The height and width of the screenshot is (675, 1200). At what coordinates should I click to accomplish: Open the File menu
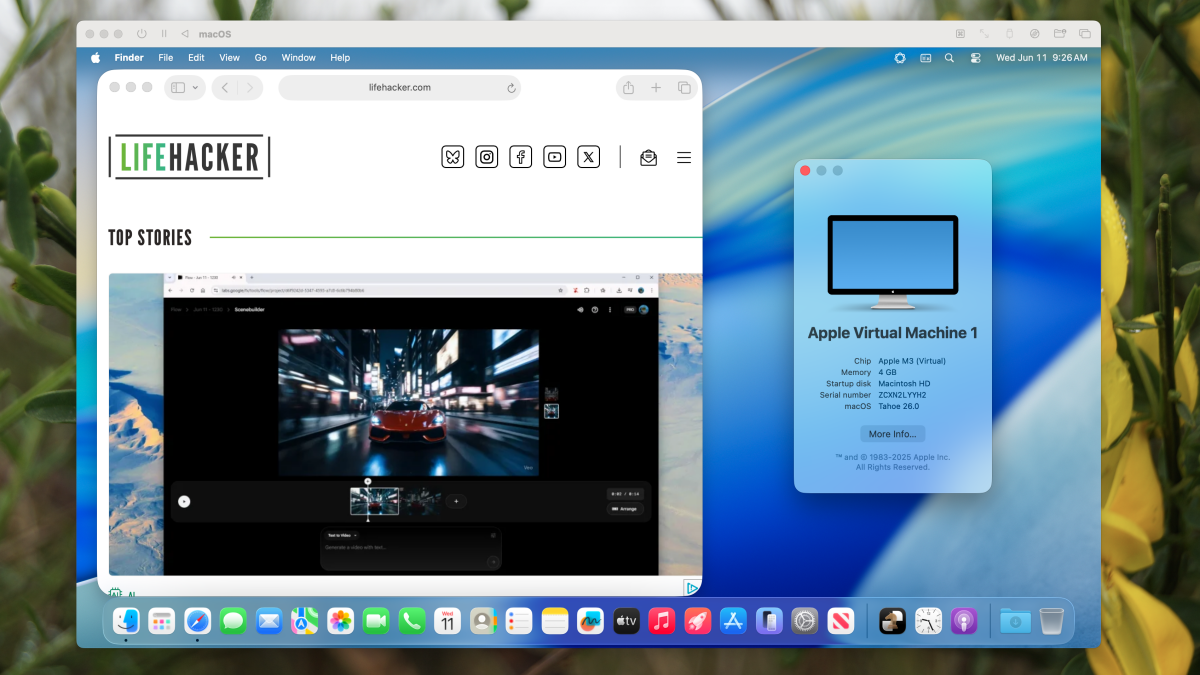[166, 58]
